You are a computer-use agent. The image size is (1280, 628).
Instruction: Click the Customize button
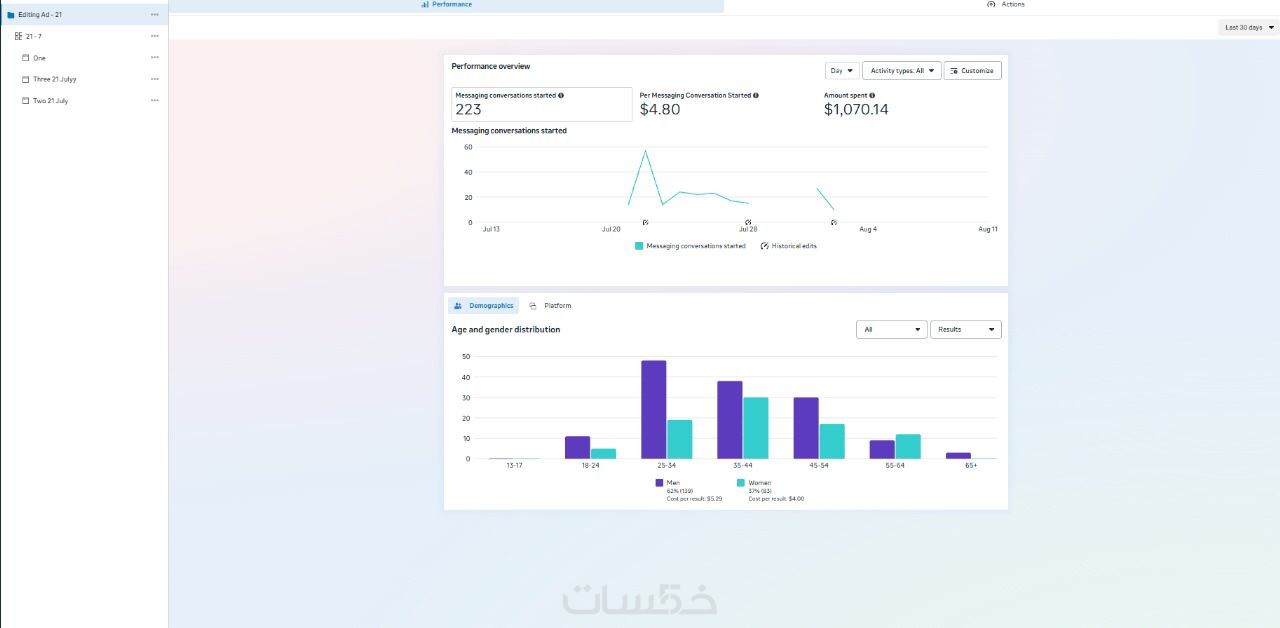click(x=973, y=71)
